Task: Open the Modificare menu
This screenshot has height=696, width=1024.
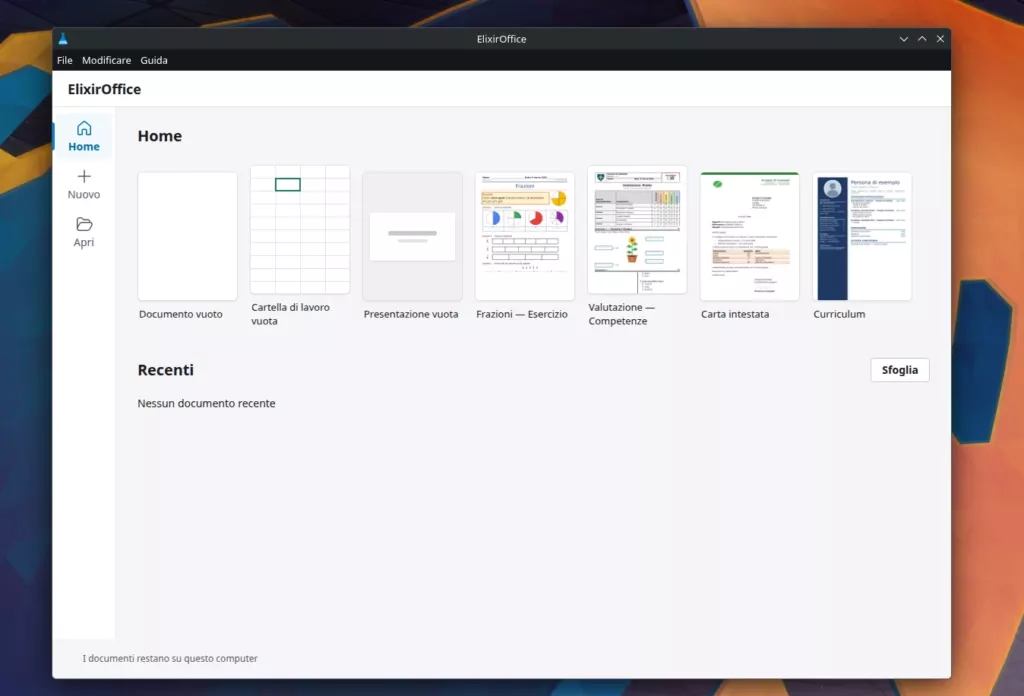Action: (x=106, y=60)
